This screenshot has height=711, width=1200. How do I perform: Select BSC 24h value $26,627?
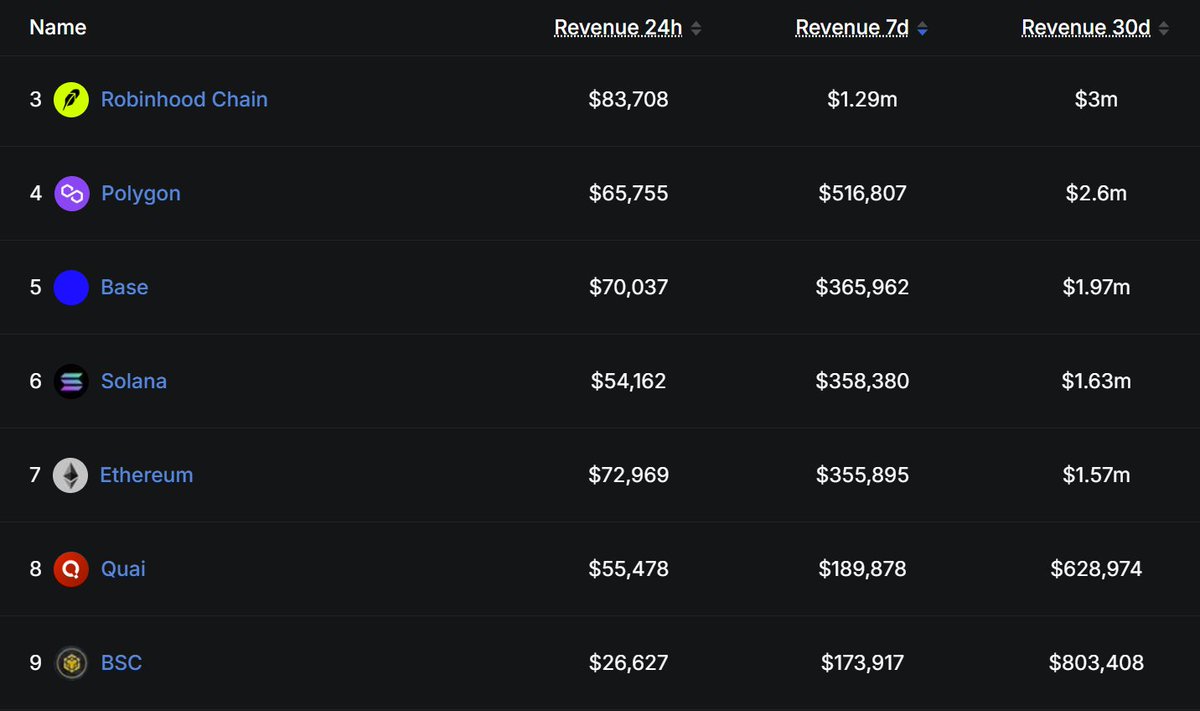pyautogui.click(x=628, y=663)
